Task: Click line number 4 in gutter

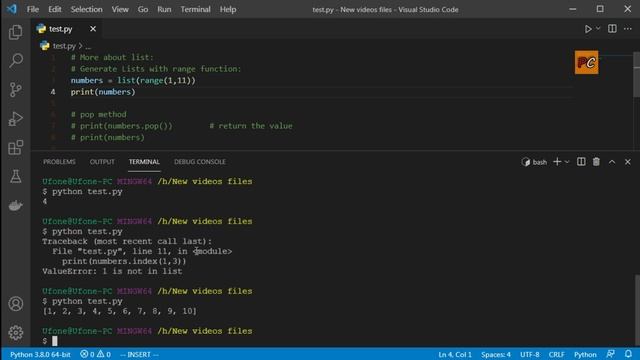Action: 53,92
